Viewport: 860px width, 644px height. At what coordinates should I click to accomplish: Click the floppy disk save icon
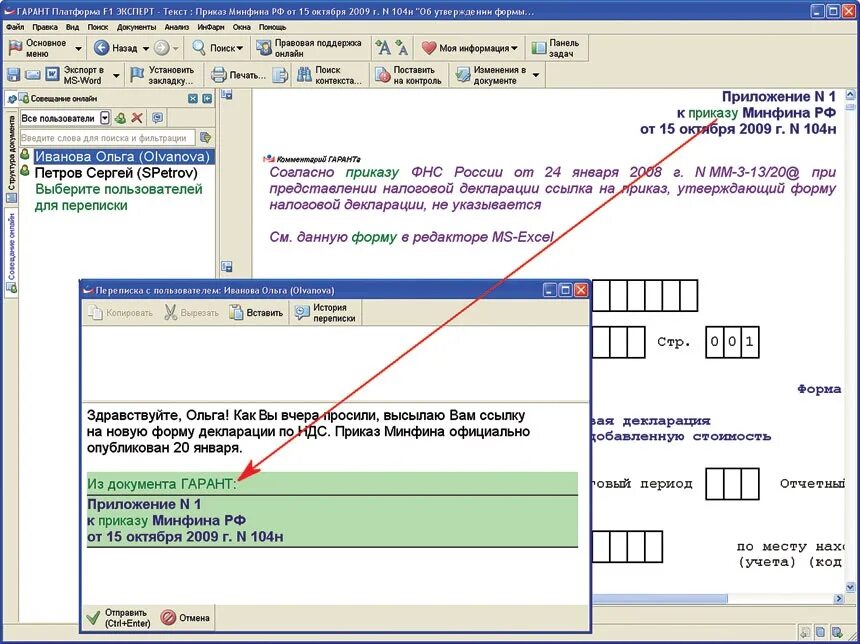[x=13, y=75]
